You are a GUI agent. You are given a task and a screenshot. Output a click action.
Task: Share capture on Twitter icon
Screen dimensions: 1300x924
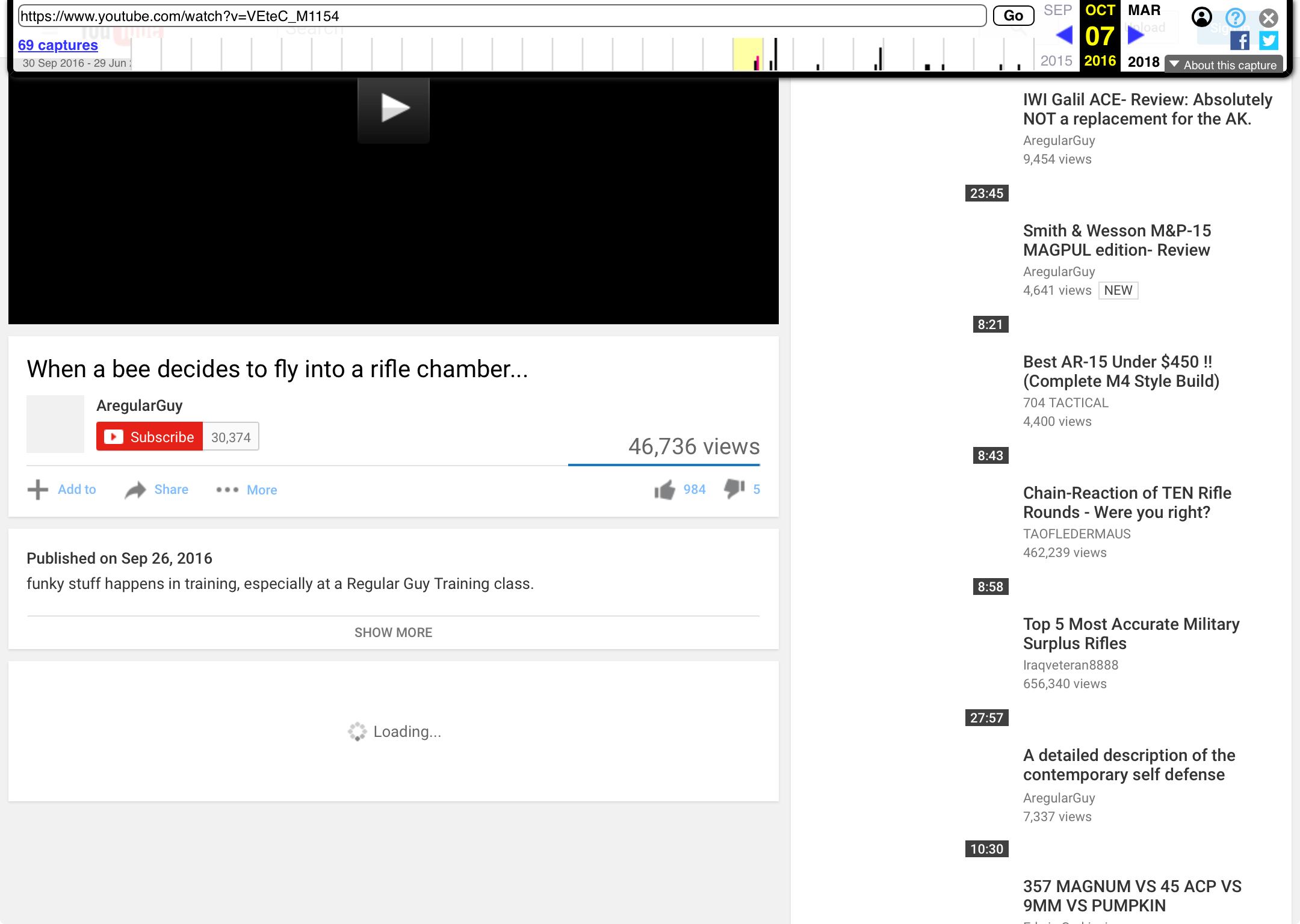click(x=1269, y=41)
